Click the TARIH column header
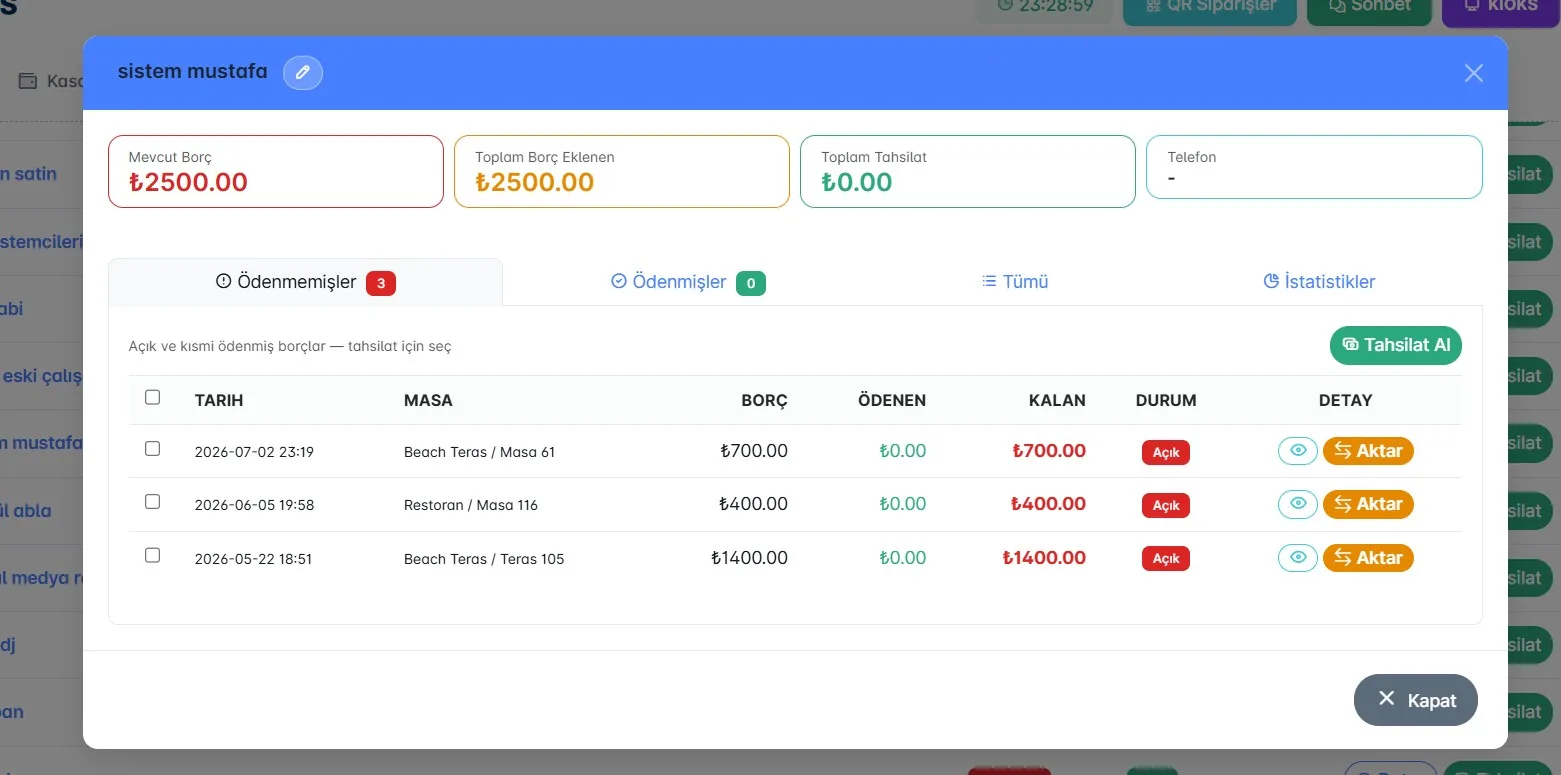 219,400
